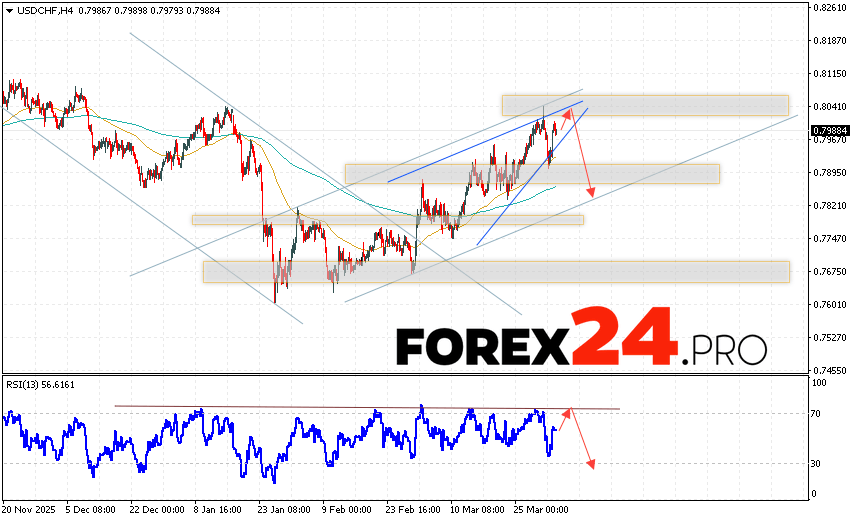Click the 0.82610 price axis label
This screenshot has width=854, height=521.
tap(829, 8)
